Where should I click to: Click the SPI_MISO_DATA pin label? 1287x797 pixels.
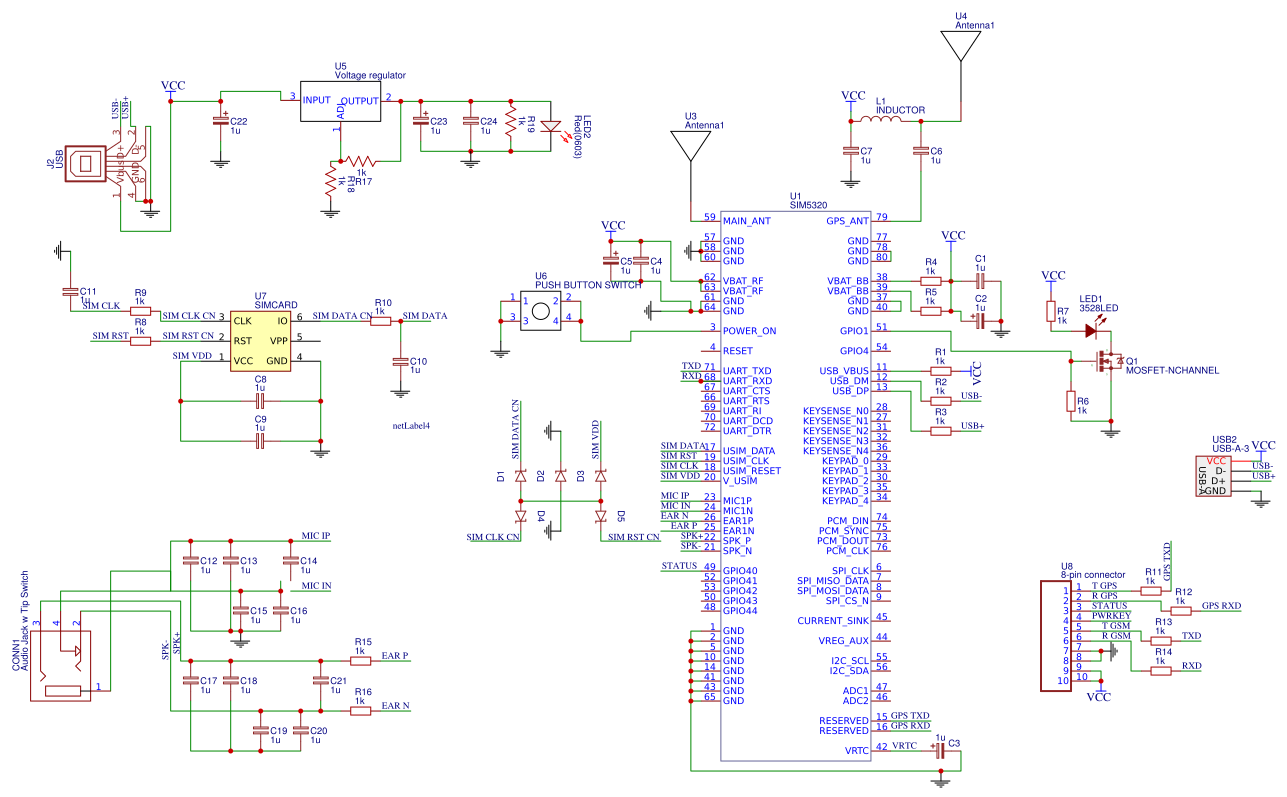click(x=833, y=581)
